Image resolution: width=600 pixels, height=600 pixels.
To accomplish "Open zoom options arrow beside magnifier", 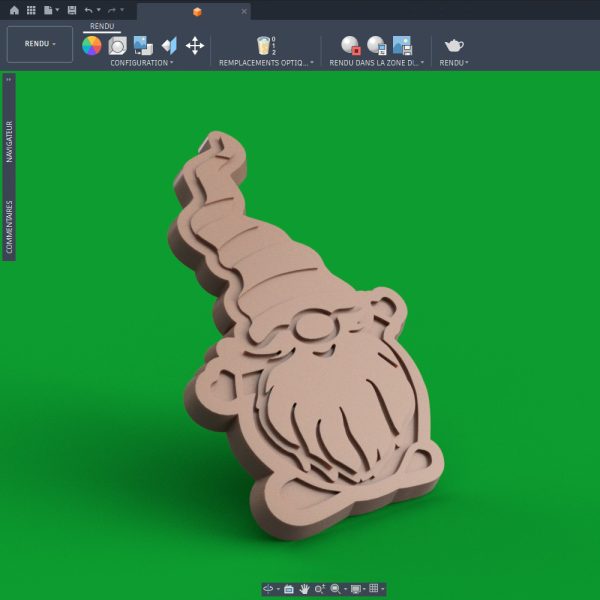I will pos(345,589).
